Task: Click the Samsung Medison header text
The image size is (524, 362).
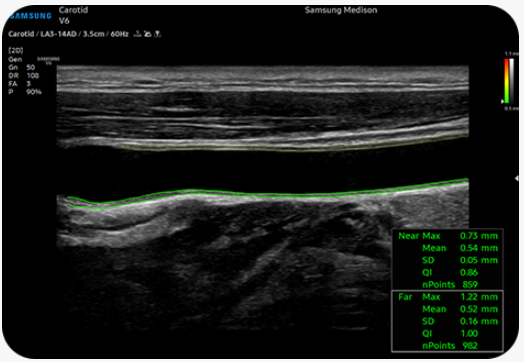Action: tap(341, 10)
